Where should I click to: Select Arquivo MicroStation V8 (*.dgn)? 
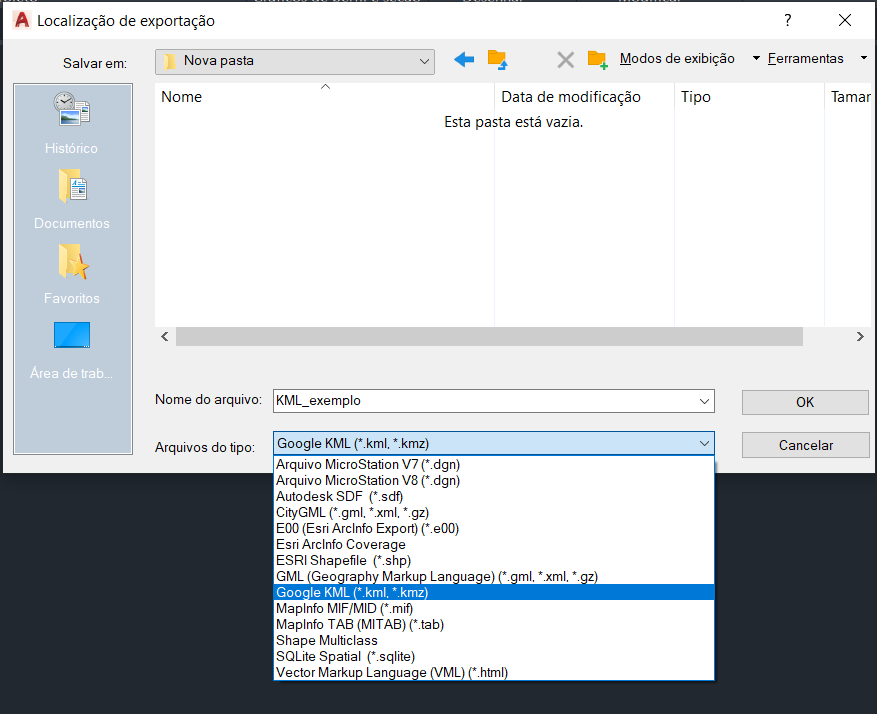(494, 481)
